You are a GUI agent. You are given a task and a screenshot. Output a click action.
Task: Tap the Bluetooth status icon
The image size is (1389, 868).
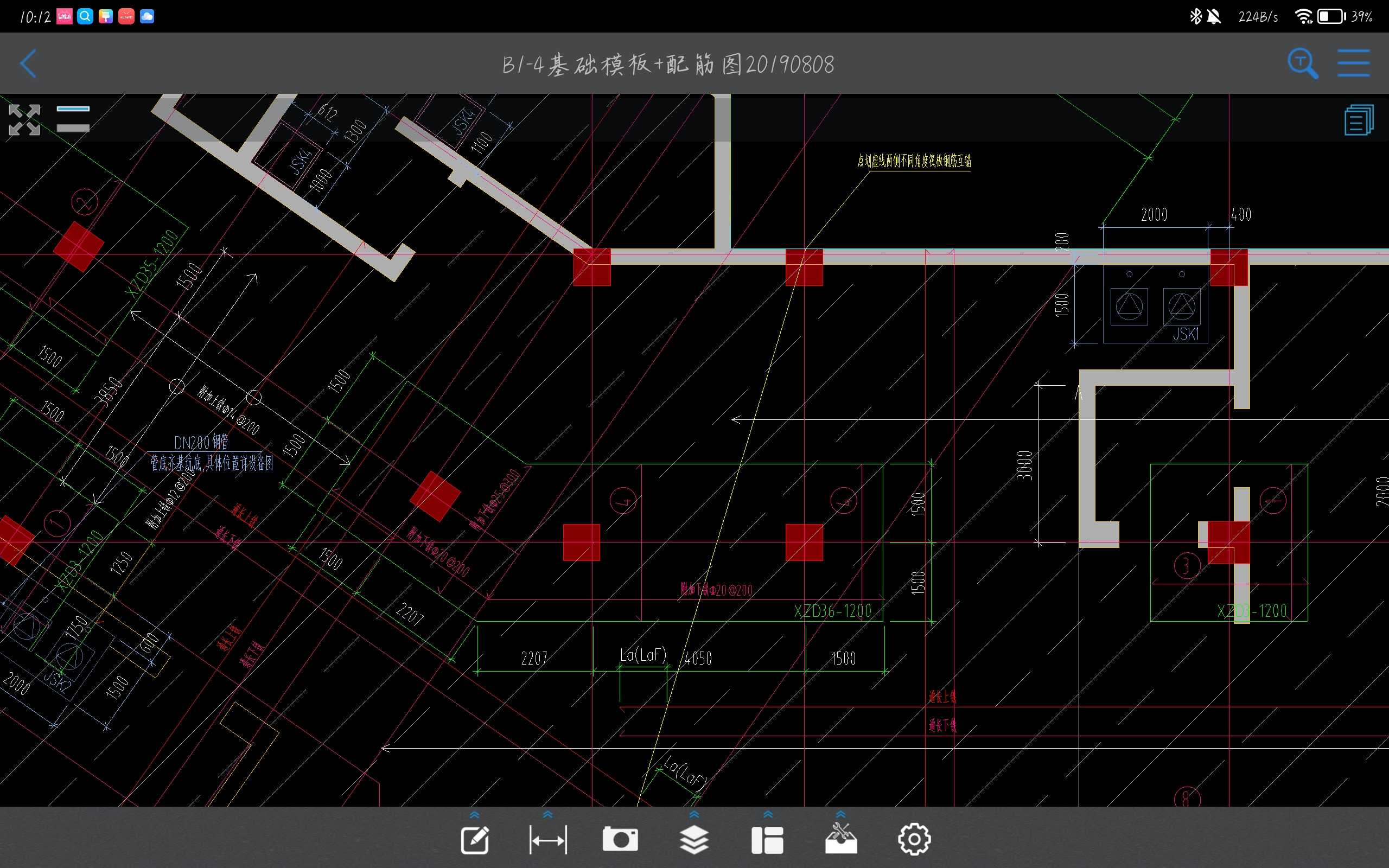(x=1196, y=16)
